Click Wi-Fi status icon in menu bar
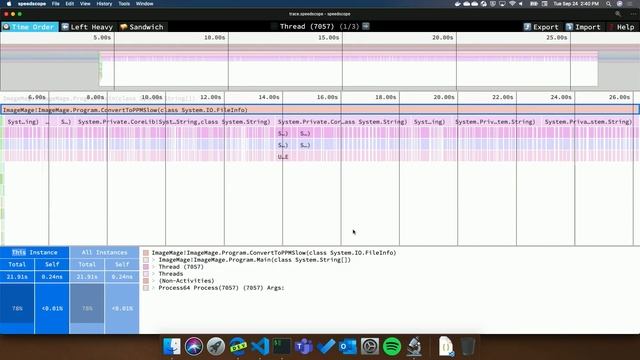The image size is (640, 360). [512, 4]
